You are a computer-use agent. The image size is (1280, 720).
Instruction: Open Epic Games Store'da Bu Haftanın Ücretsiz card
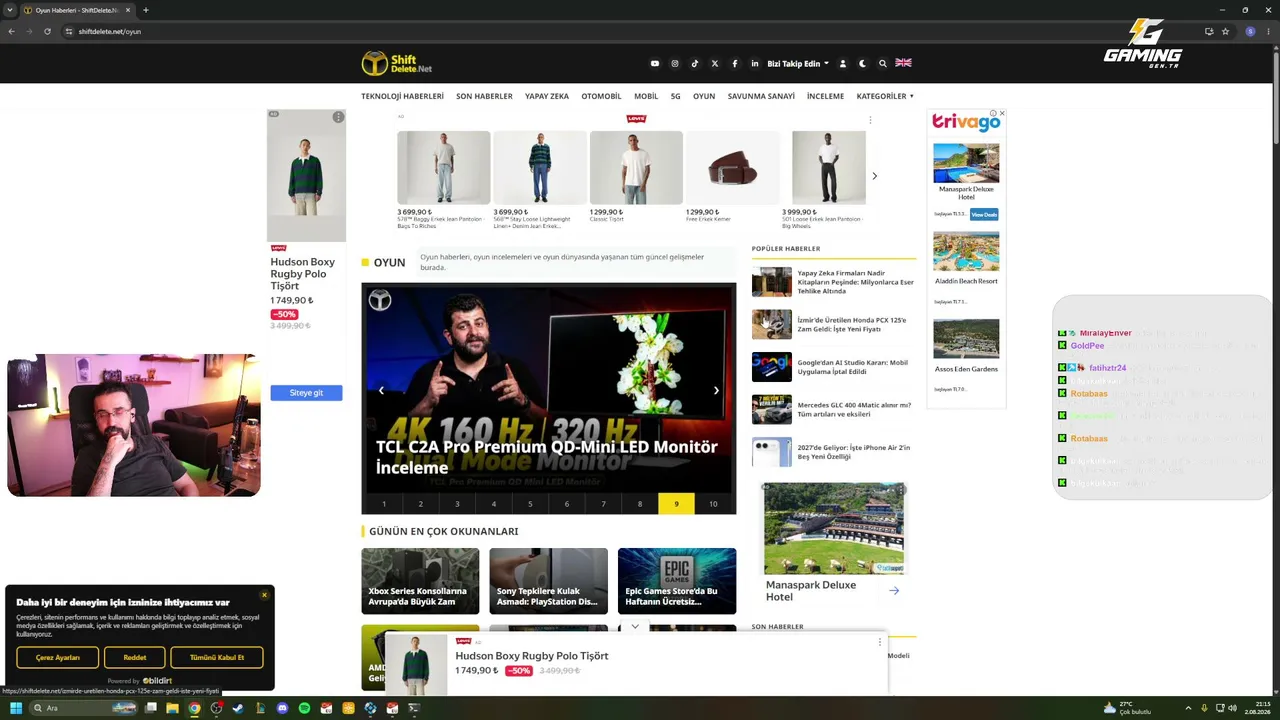click(677, 581)
